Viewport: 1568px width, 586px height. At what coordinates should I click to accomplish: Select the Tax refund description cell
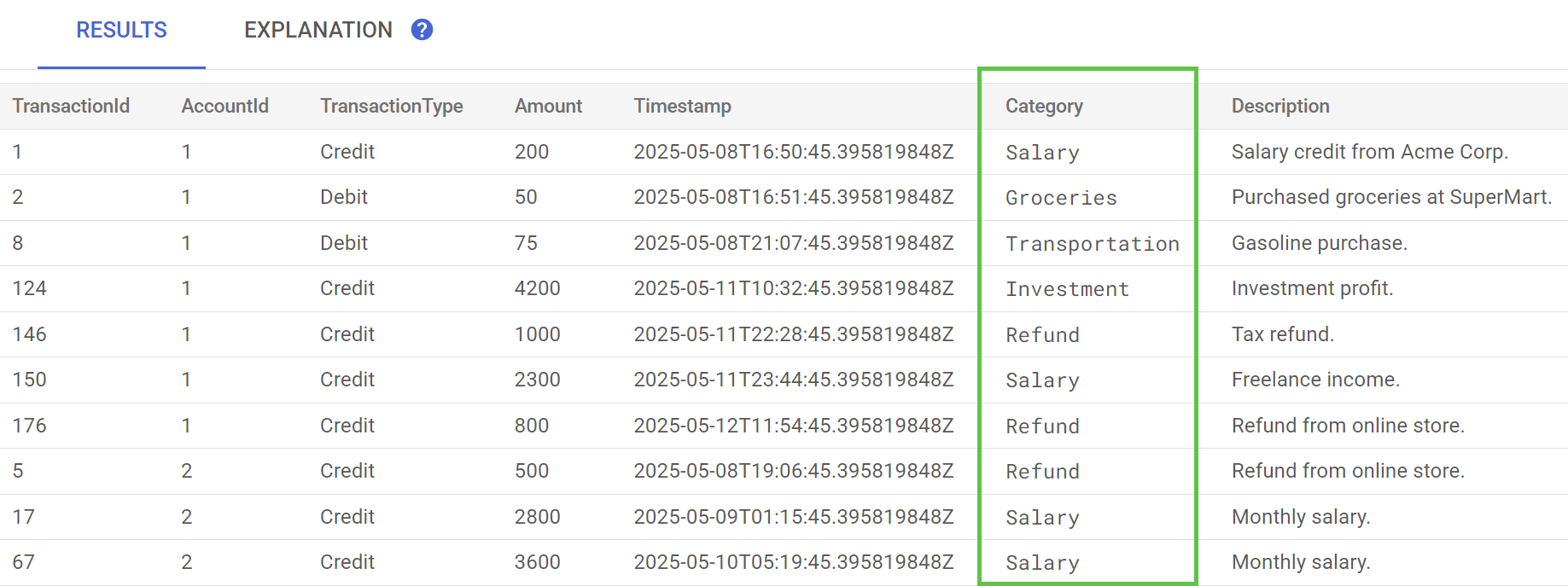(1282, 334)
